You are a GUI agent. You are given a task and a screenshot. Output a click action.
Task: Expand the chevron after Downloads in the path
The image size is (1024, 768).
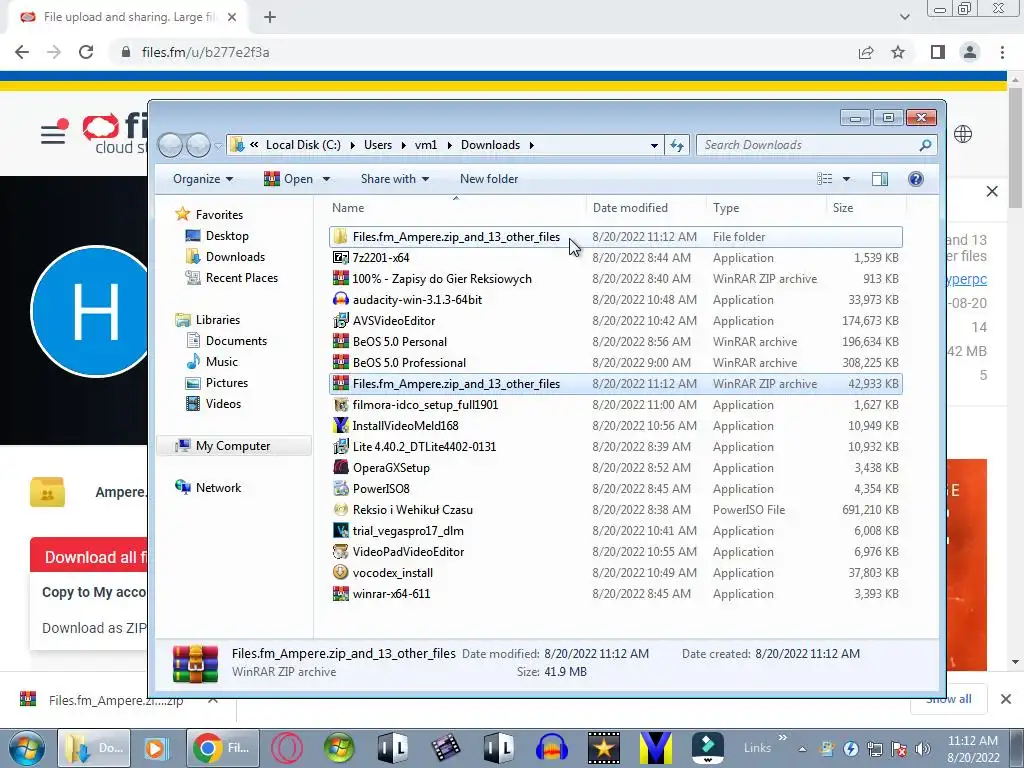(532, 145)
